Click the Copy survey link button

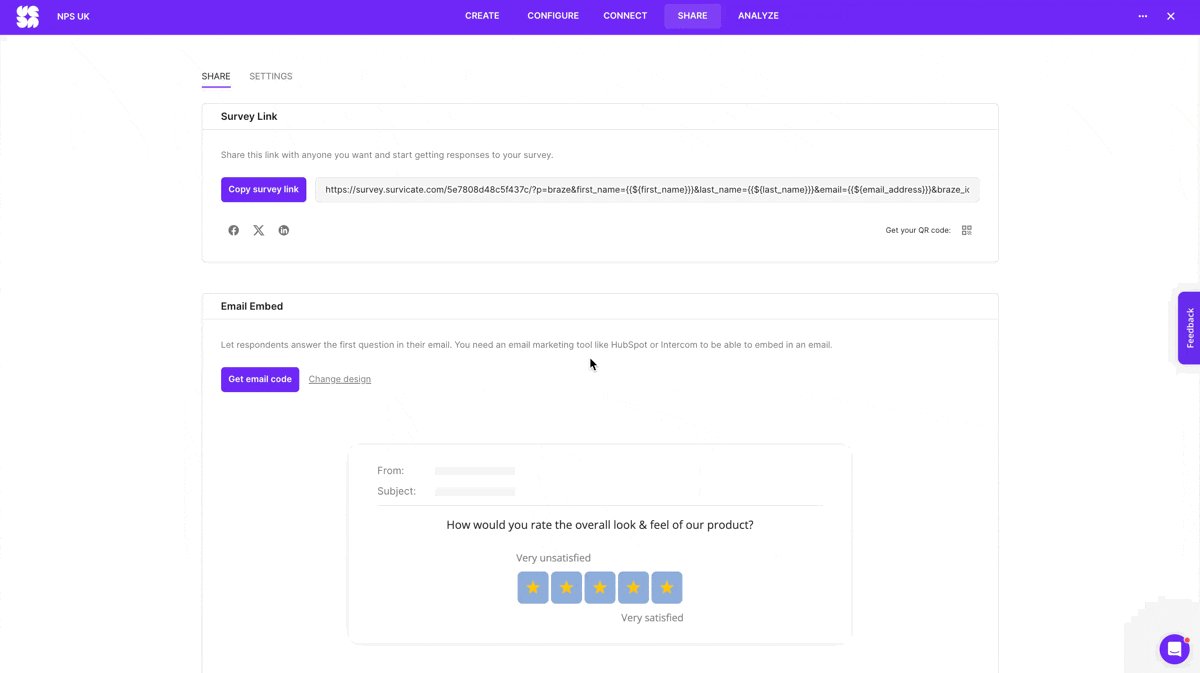pos(263,189)
